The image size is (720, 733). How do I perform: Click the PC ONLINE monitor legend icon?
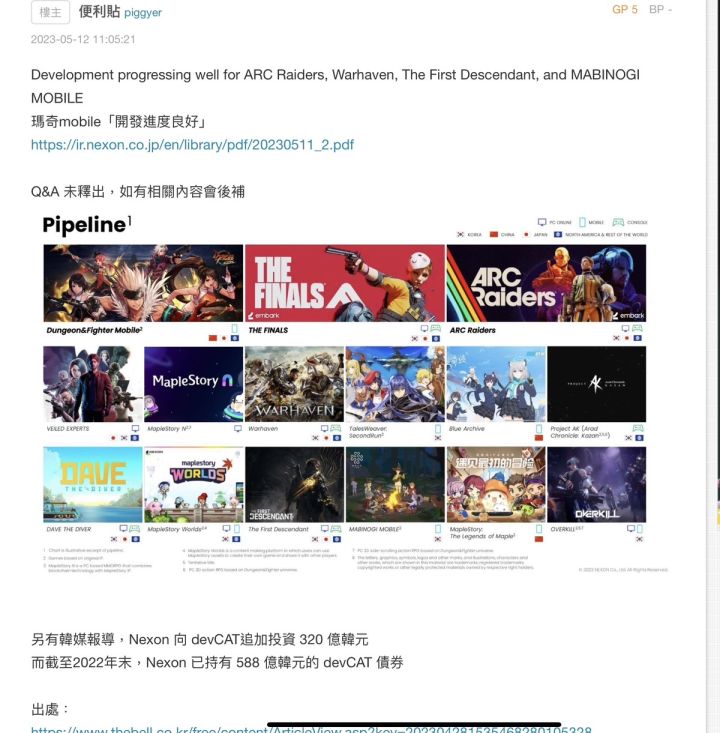click(x=542, y=222)
